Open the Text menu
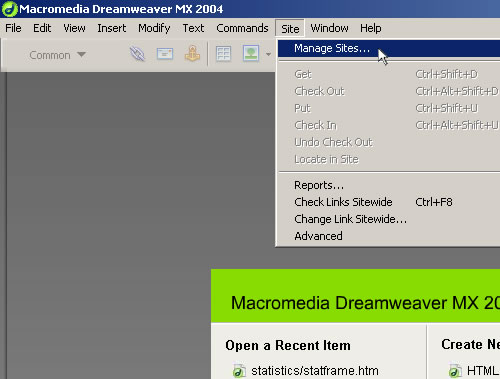The image size is (500, 379). click(x=193, y=28)
